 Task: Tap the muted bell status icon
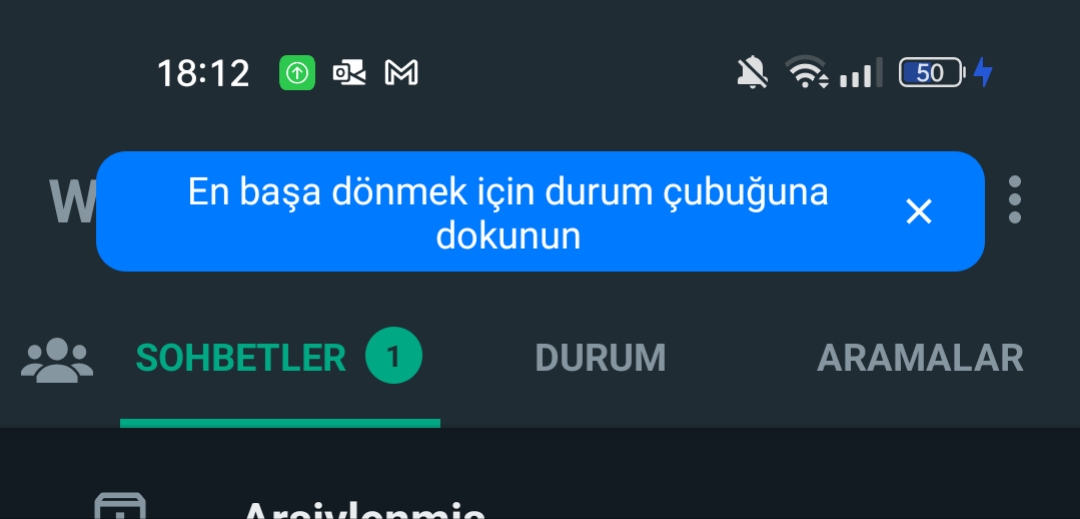752,72
